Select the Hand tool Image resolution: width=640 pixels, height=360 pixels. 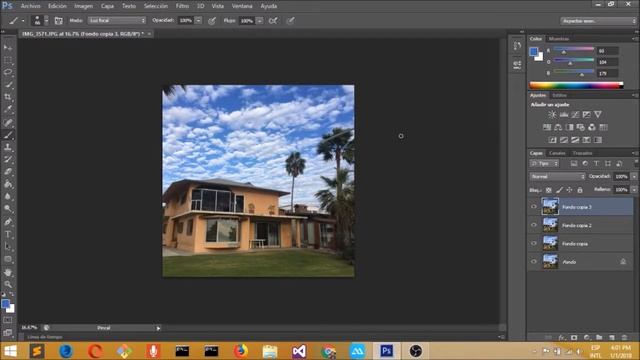pyautogui.click(x=8, y=272)
